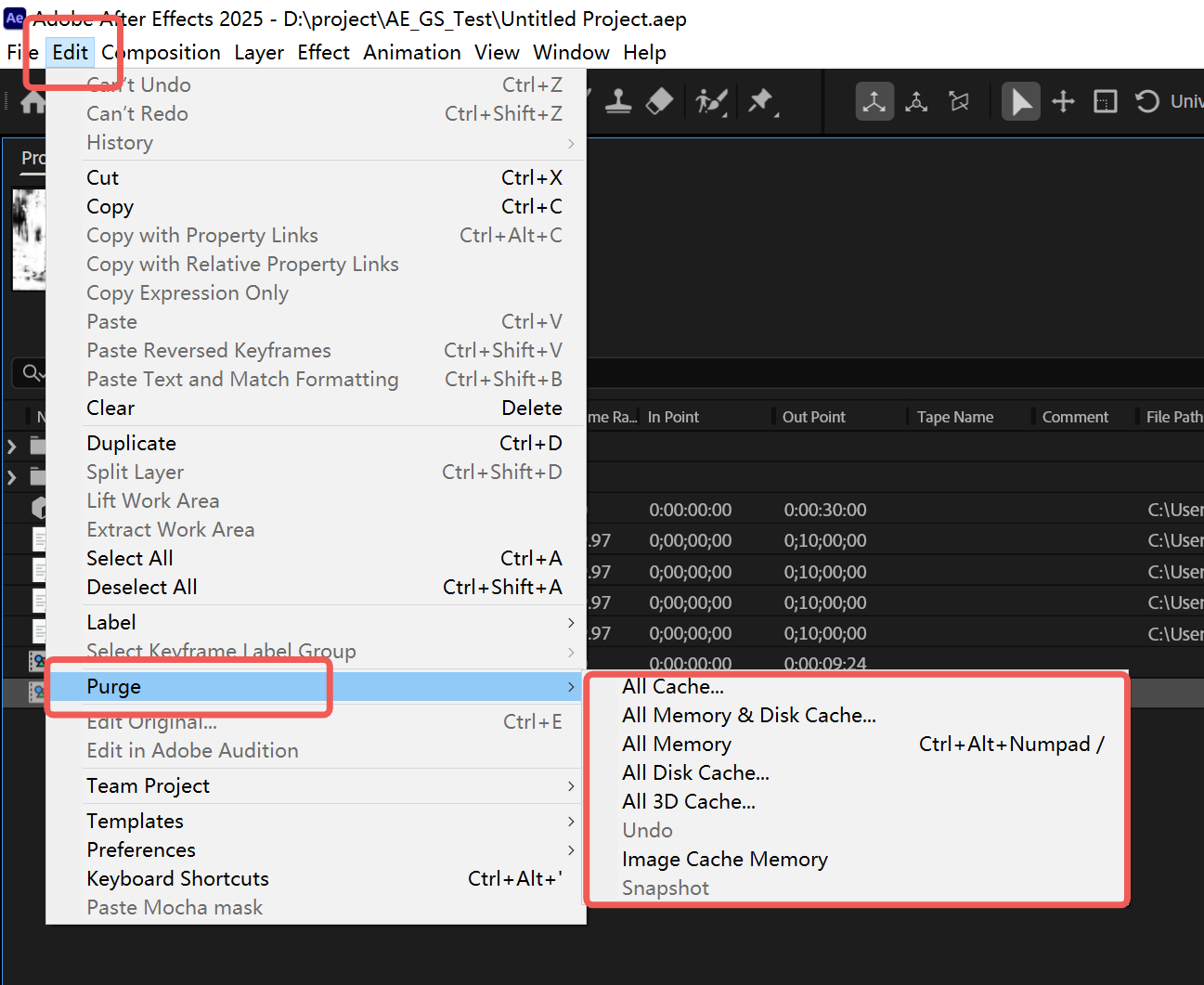The width and height of the screenshot is (1204, 985).
Task: Click the project search magnifier icon
Action: tap(32, 372)
